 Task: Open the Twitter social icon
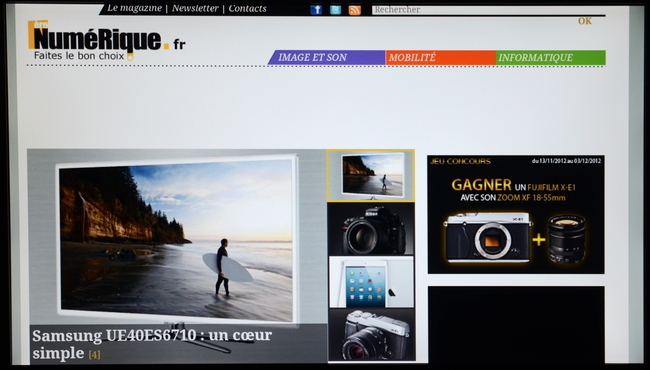(x=335, y=10)
